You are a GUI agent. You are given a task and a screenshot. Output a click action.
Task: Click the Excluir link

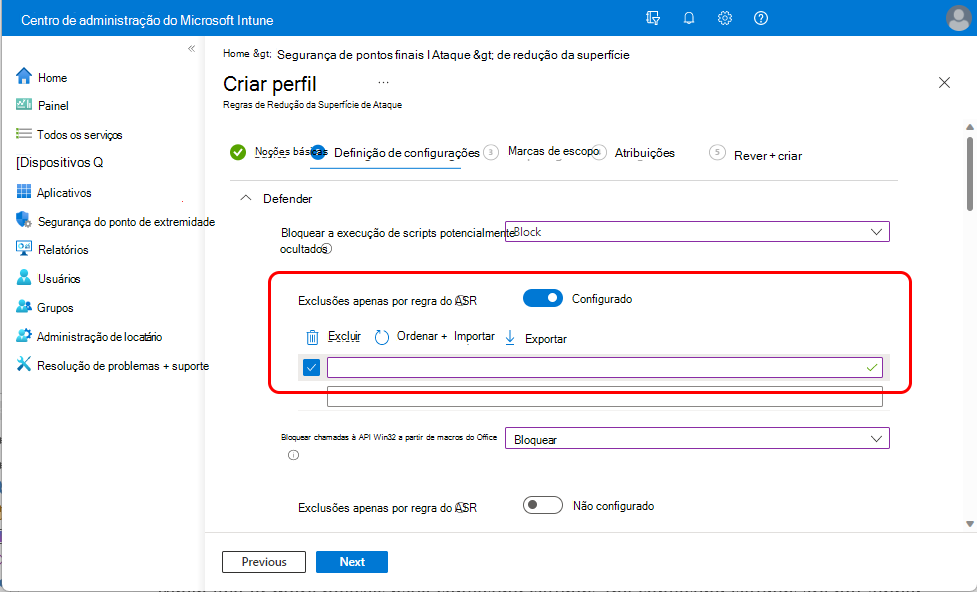[345, 337]
